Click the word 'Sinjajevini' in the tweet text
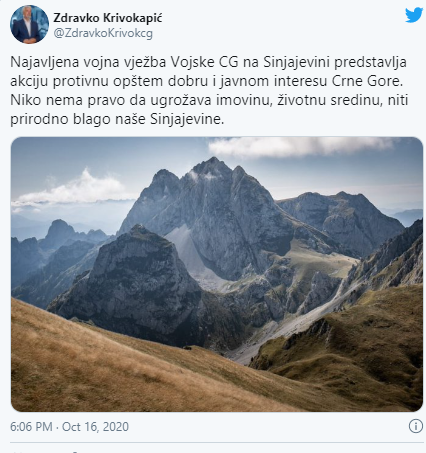Viewport: 426px width, 453px height. pos(296,62)
